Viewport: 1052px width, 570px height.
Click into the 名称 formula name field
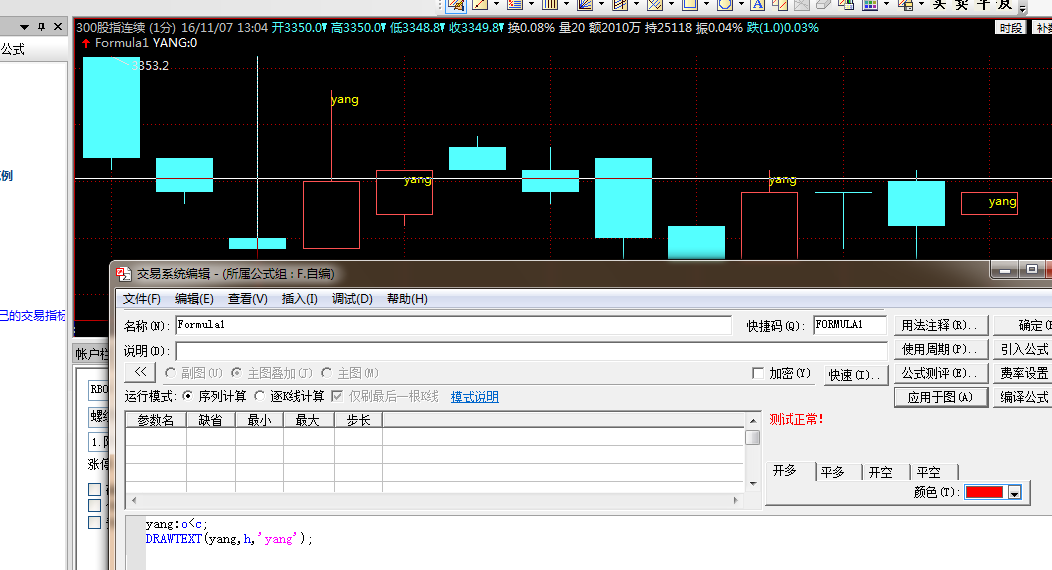pyautogui.click(x=452, y=325)
